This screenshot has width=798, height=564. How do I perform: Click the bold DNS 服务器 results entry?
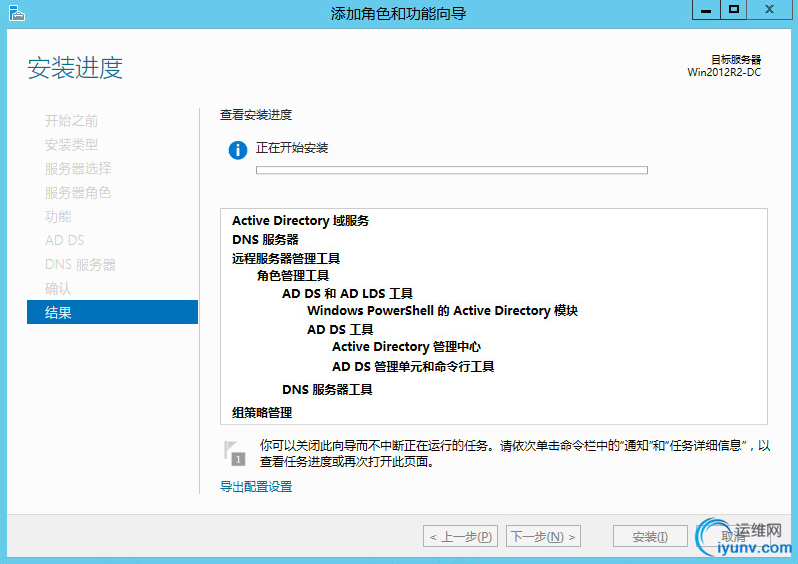click(x=265, y=239)
